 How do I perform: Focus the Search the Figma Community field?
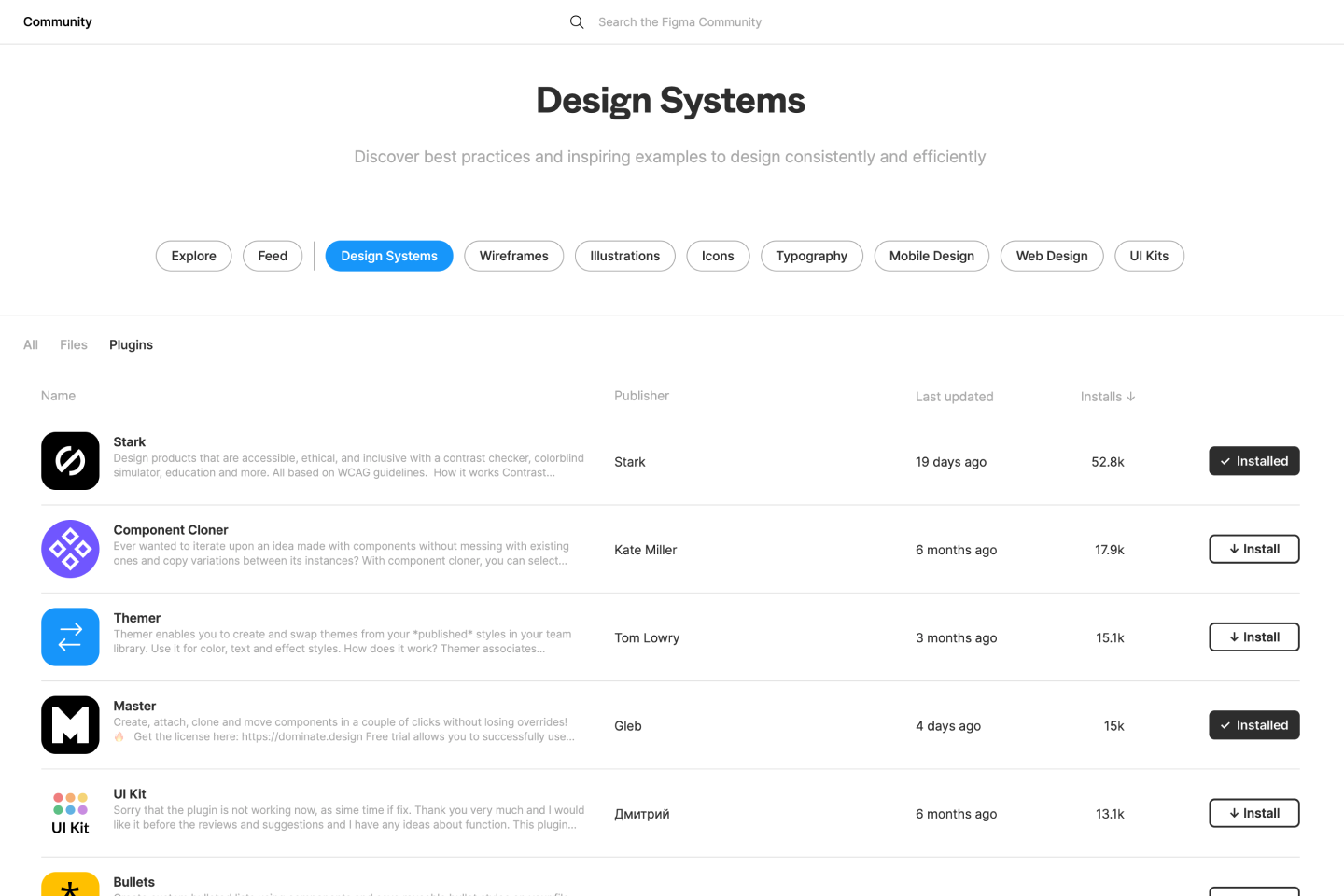point(679,21)
